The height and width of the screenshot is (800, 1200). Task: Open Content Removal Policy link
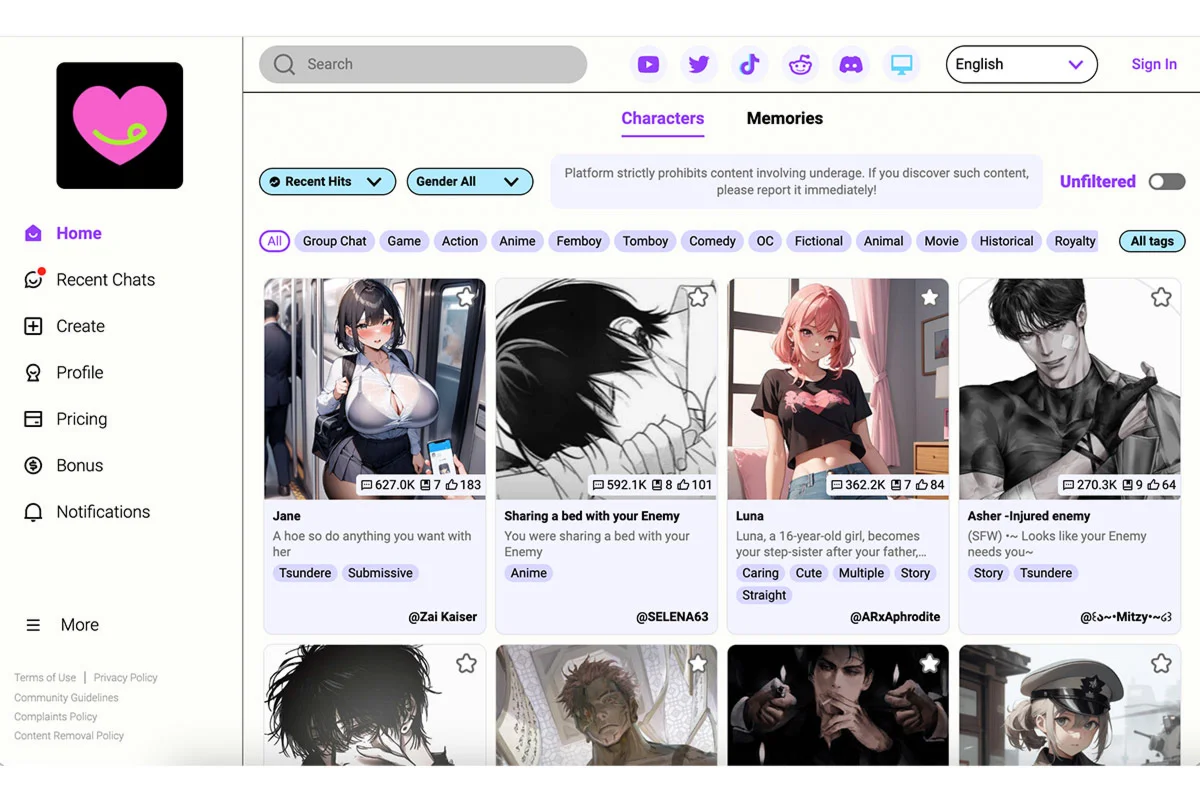[x=69, y=736]
